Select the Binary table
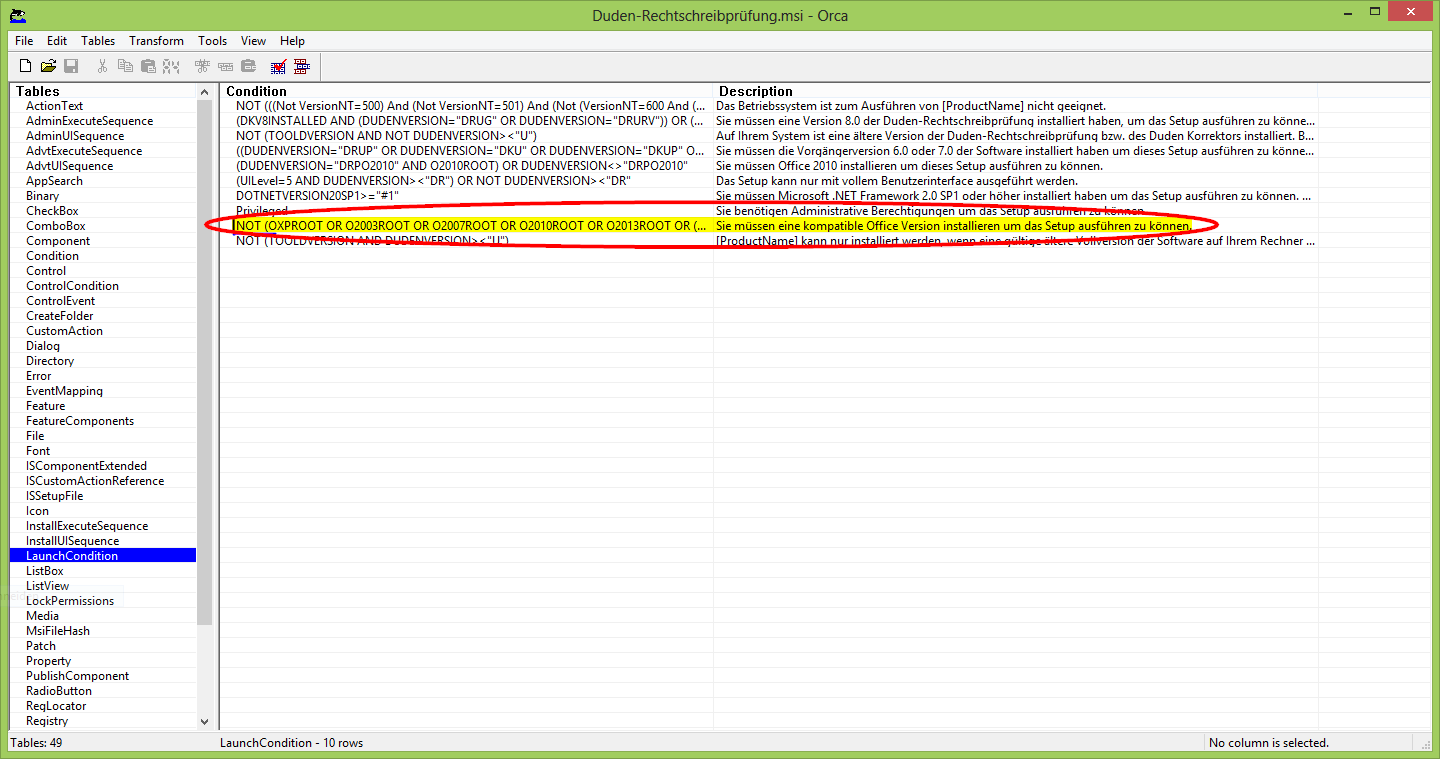The height and width of the screenshot is (759, 1440). [x=43, y=196]
